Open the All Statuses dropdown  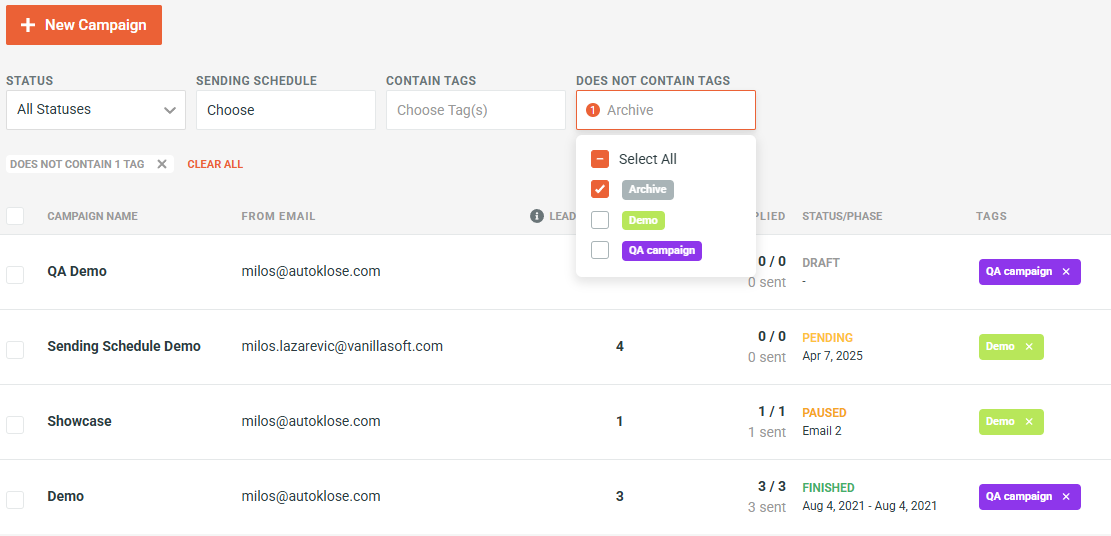click(x=96, y=110)
